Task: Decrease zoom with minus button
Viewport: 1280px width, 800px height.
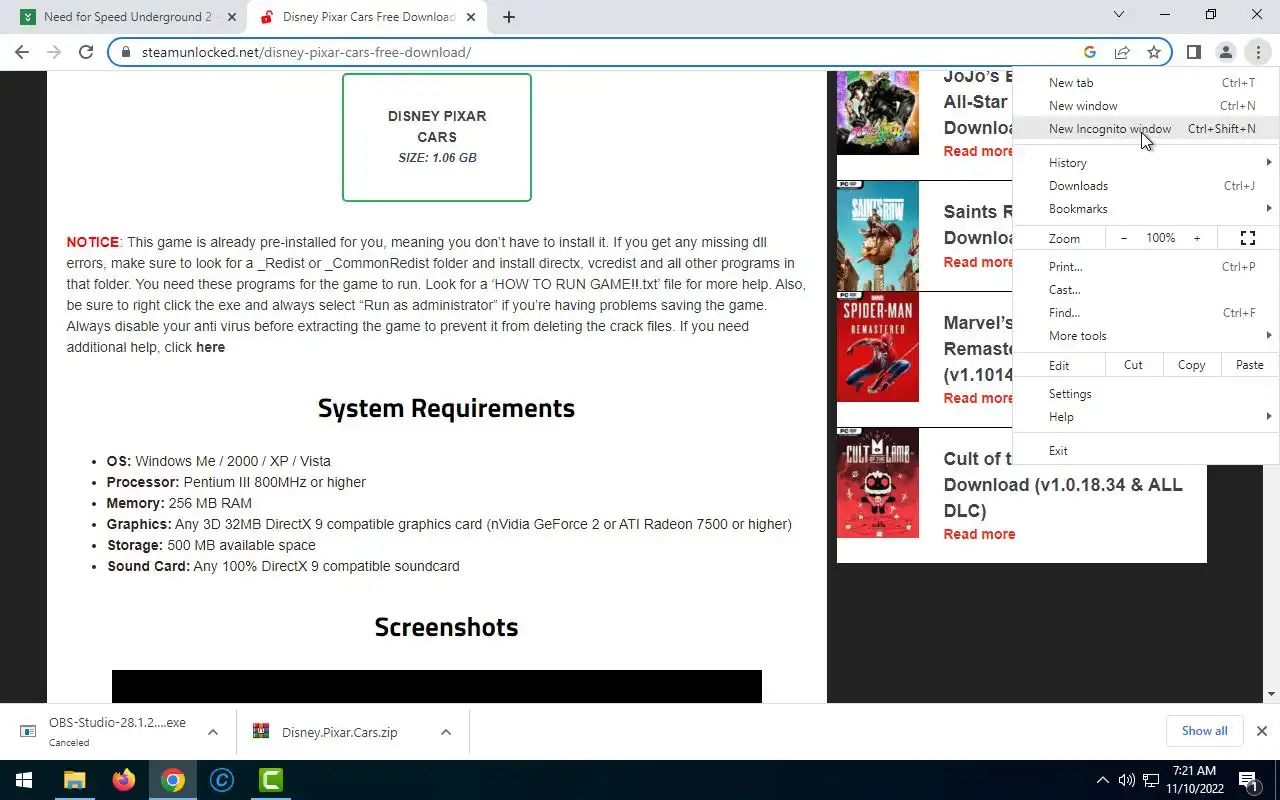Action: (x=1124, y=238)
